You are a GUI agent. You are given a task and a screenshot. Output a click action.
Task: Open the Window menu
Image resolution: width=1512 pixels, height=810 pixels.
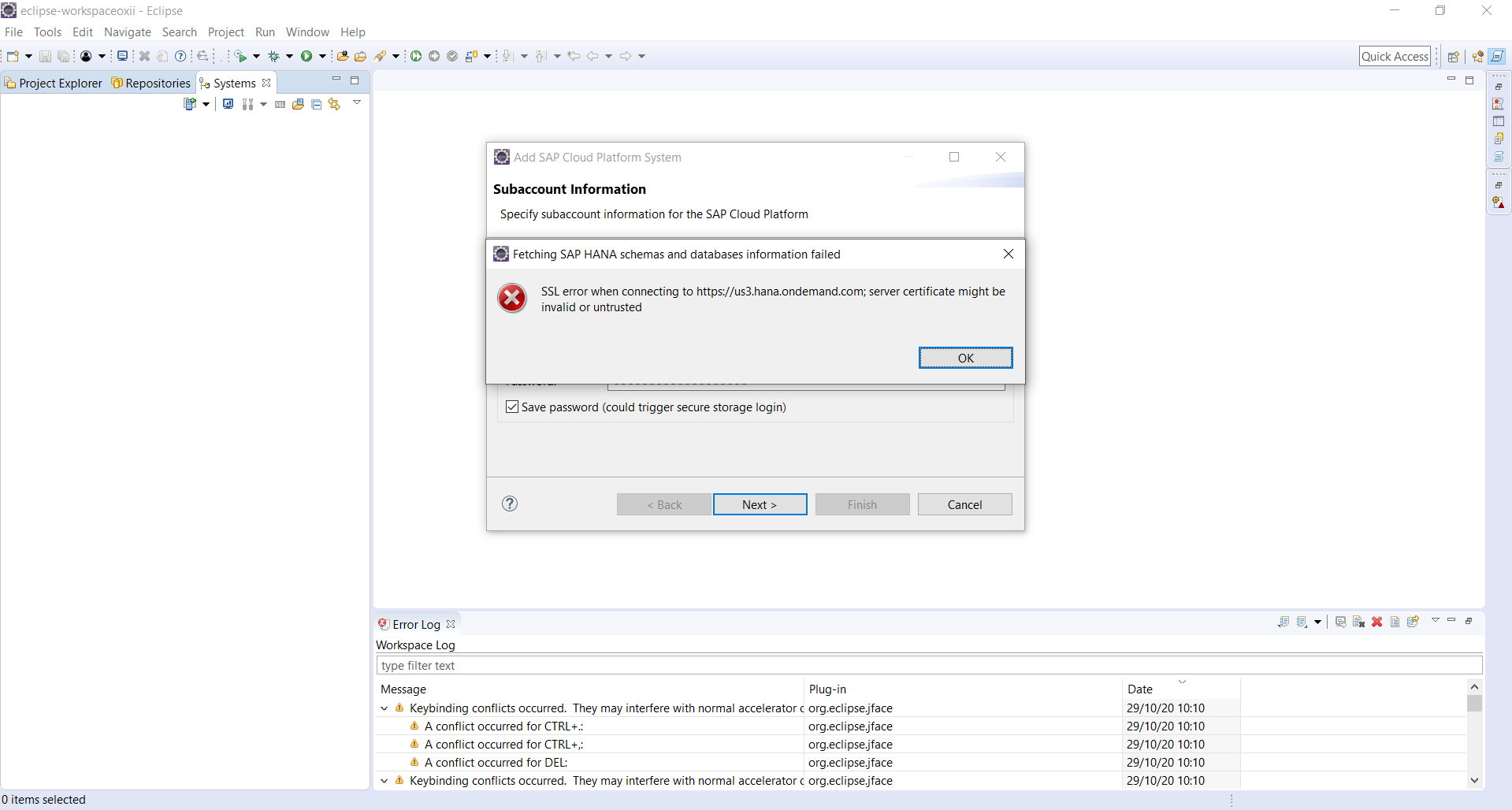(x=307, y=32)
